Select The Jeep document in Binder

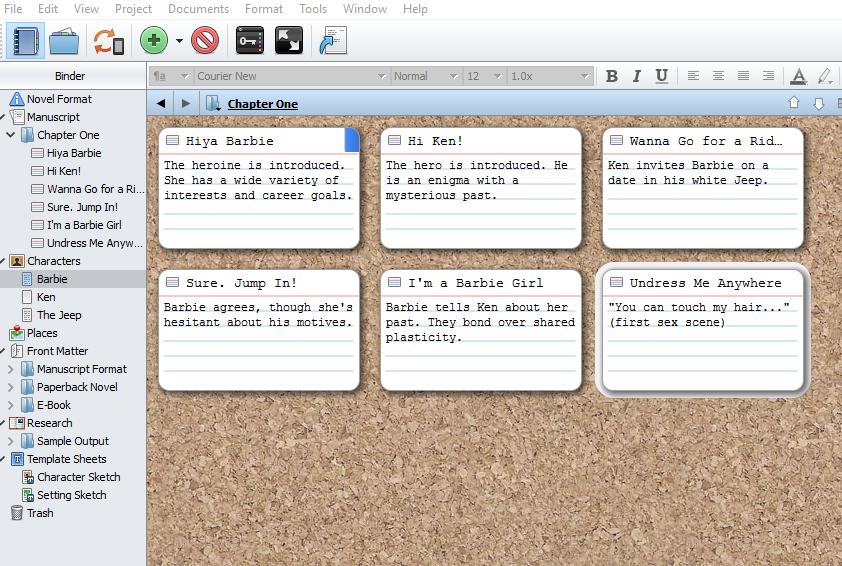click(59, 315)
